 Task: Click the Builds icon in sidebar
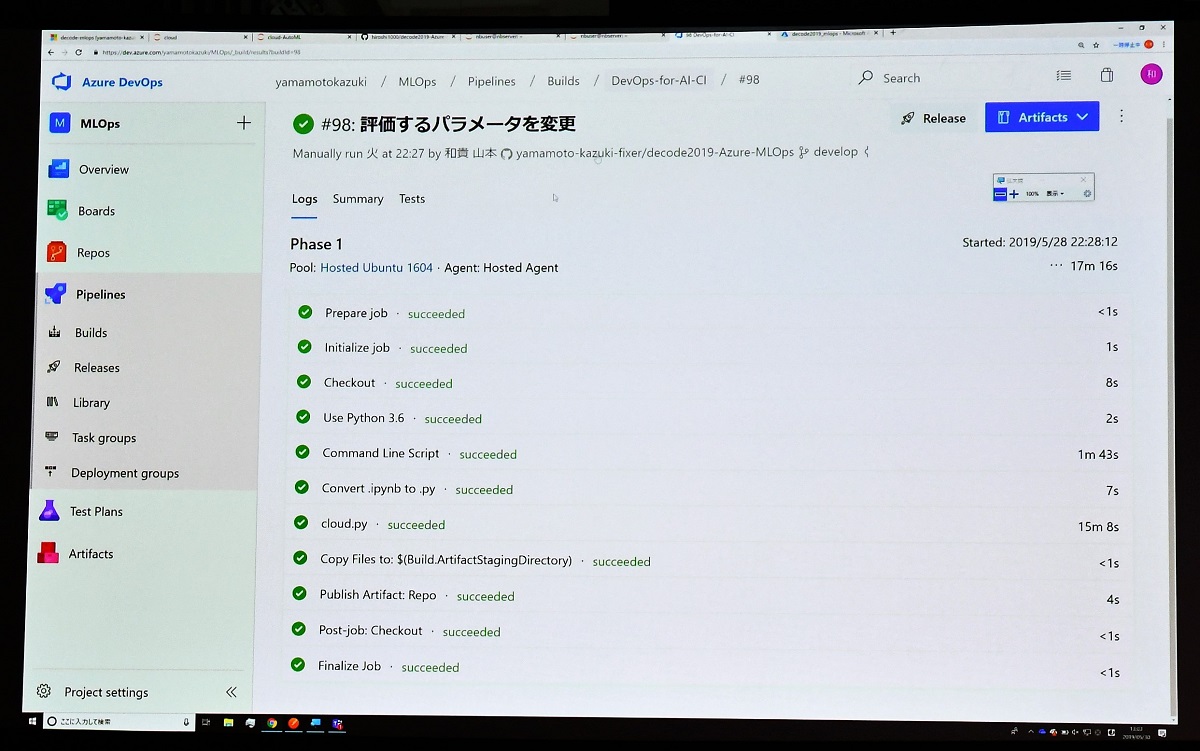(54, 332)
